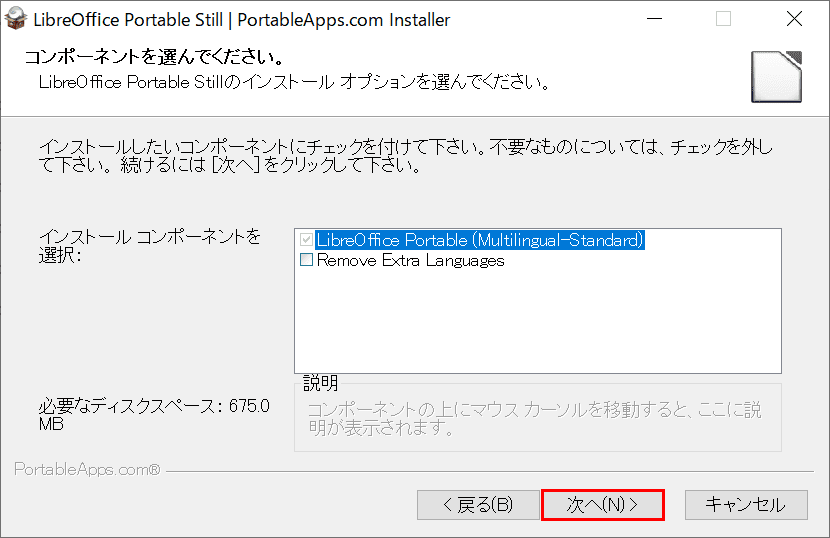Screen dimensions: 830x538
Task: Click the PortableApps installer icon in title bar
Action: [15, 19]
